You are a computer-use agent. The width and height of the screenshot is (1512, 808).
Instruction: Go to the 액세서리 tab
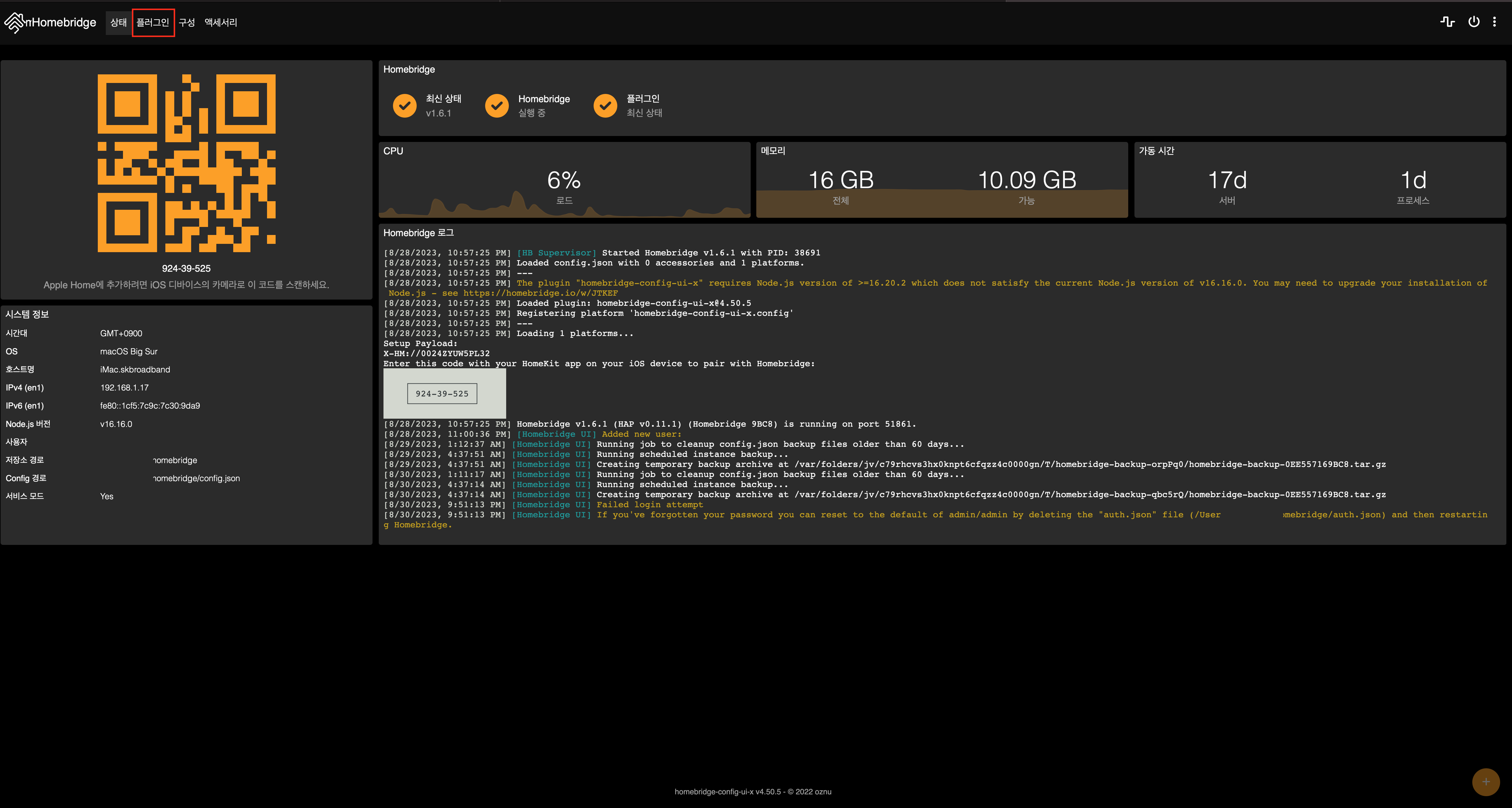(x=221, y=22)
